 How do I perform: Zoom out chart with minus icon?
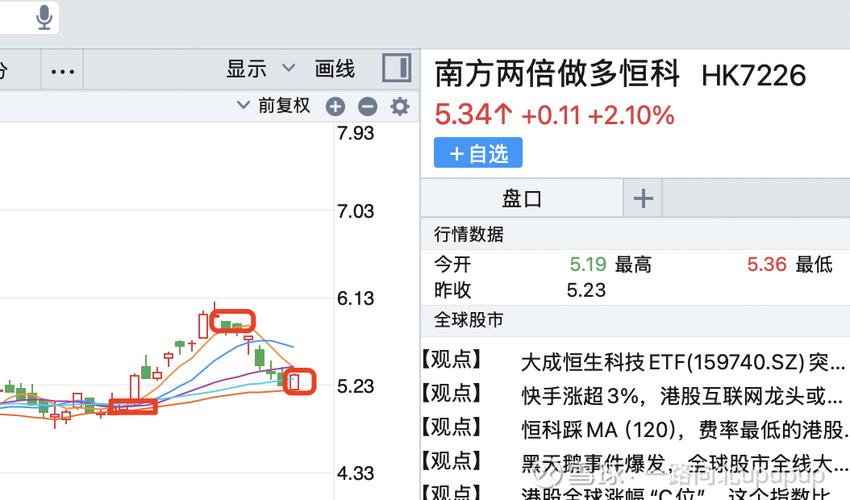(368, 106)
